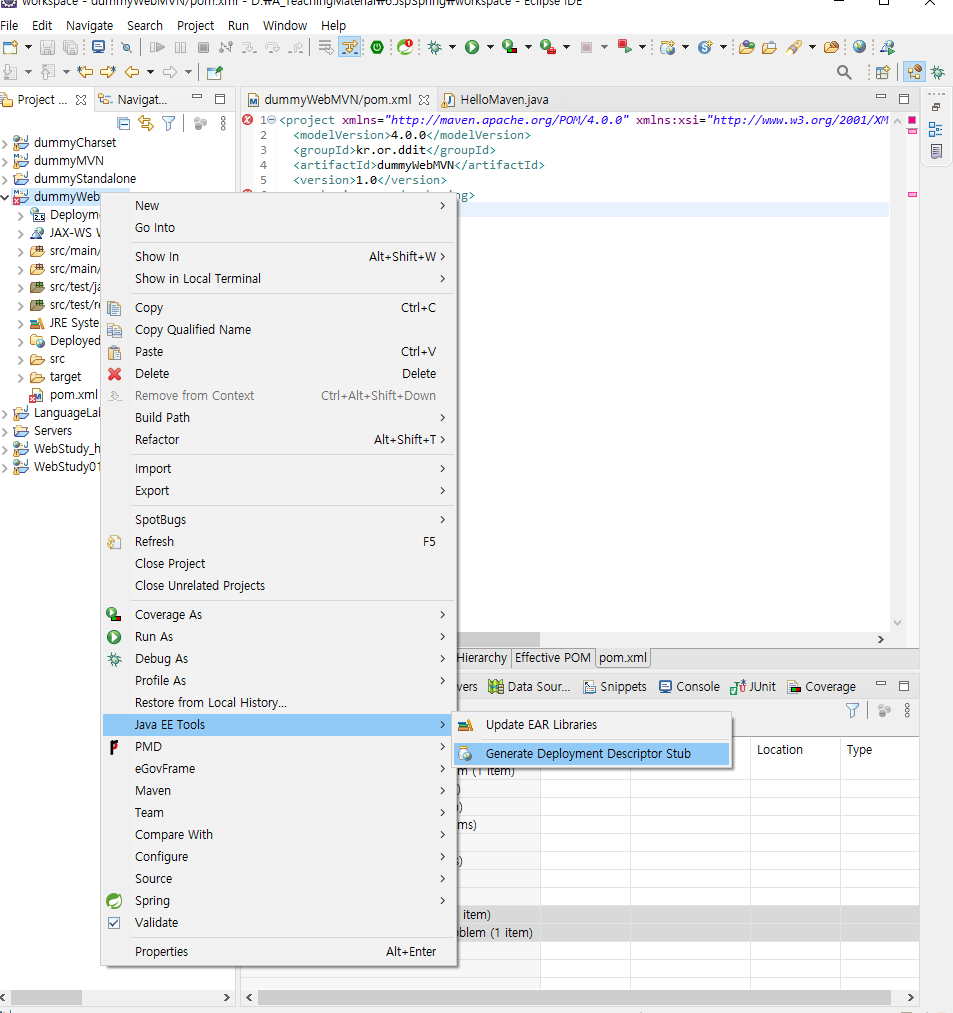Open dropdown next to the Run icon
The width and height of the screenshot is (953, 1013).
pyautogui.click(x=490, y=47)
